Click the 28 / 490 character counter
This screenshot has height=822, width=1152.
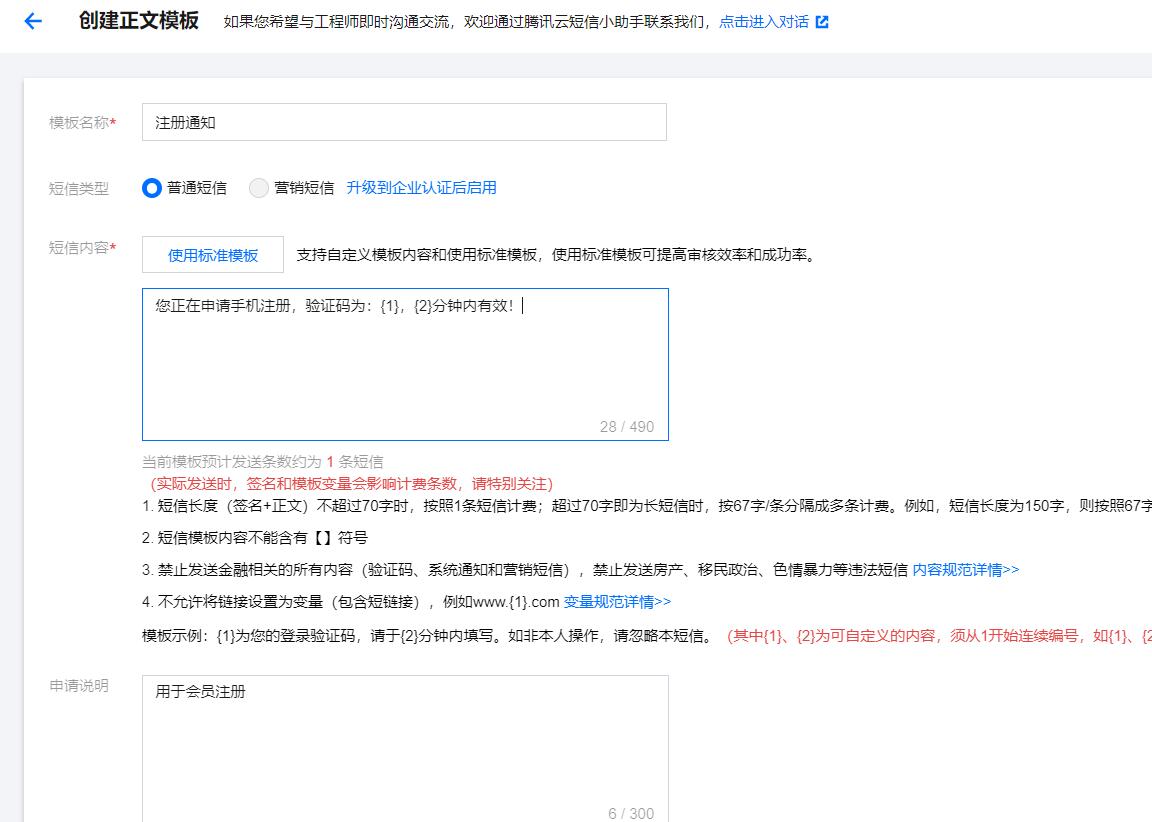click(x=627, y=427)
